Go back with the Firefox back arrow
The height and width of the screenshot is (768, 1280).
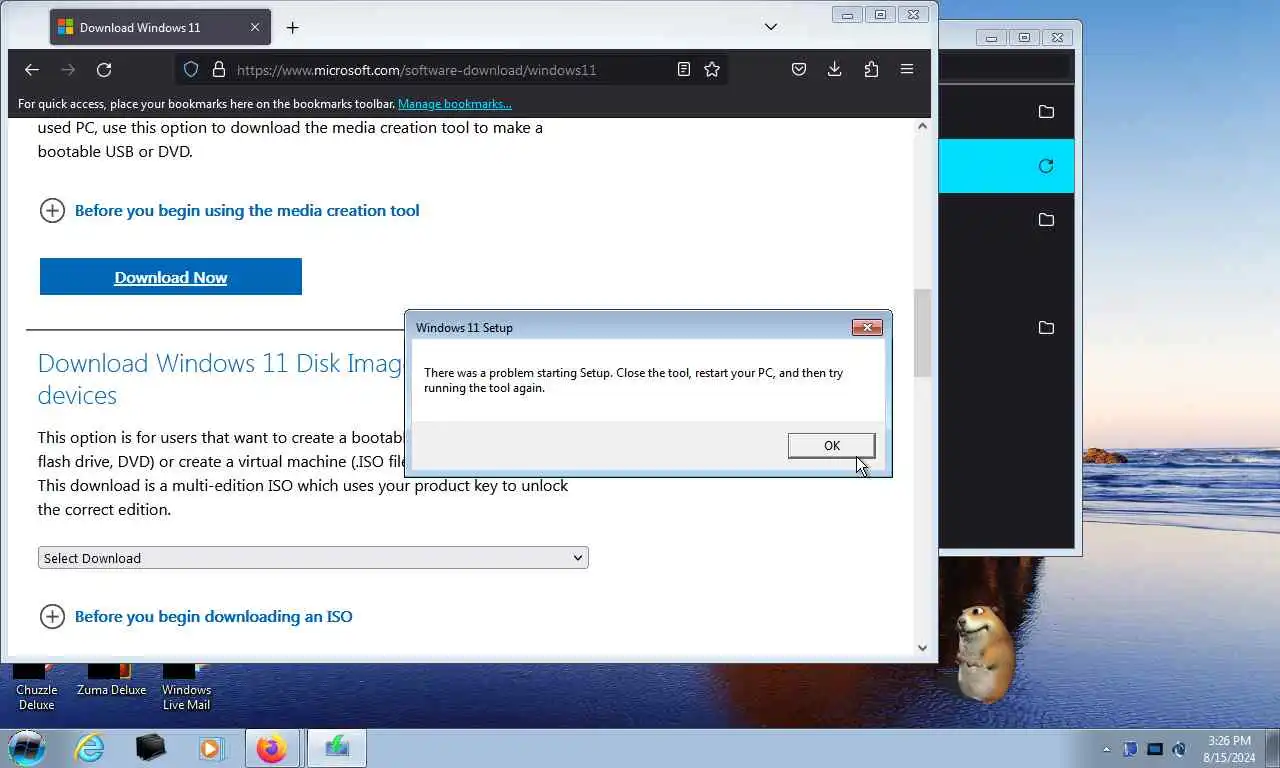pyautogui.click(x=32, y=69)
